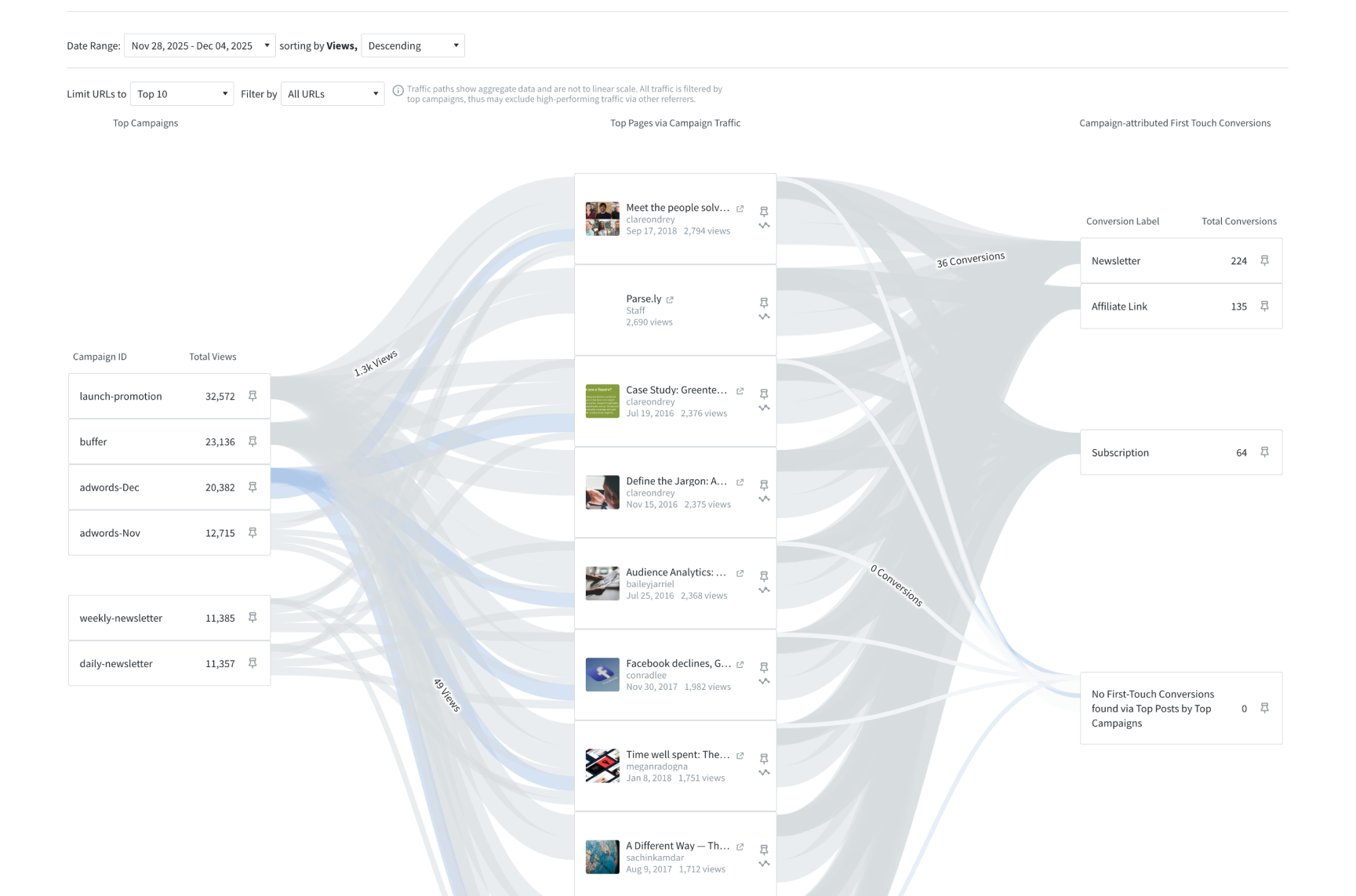Toggle the pin on the Subscription conversion row

click(1264, 452)
